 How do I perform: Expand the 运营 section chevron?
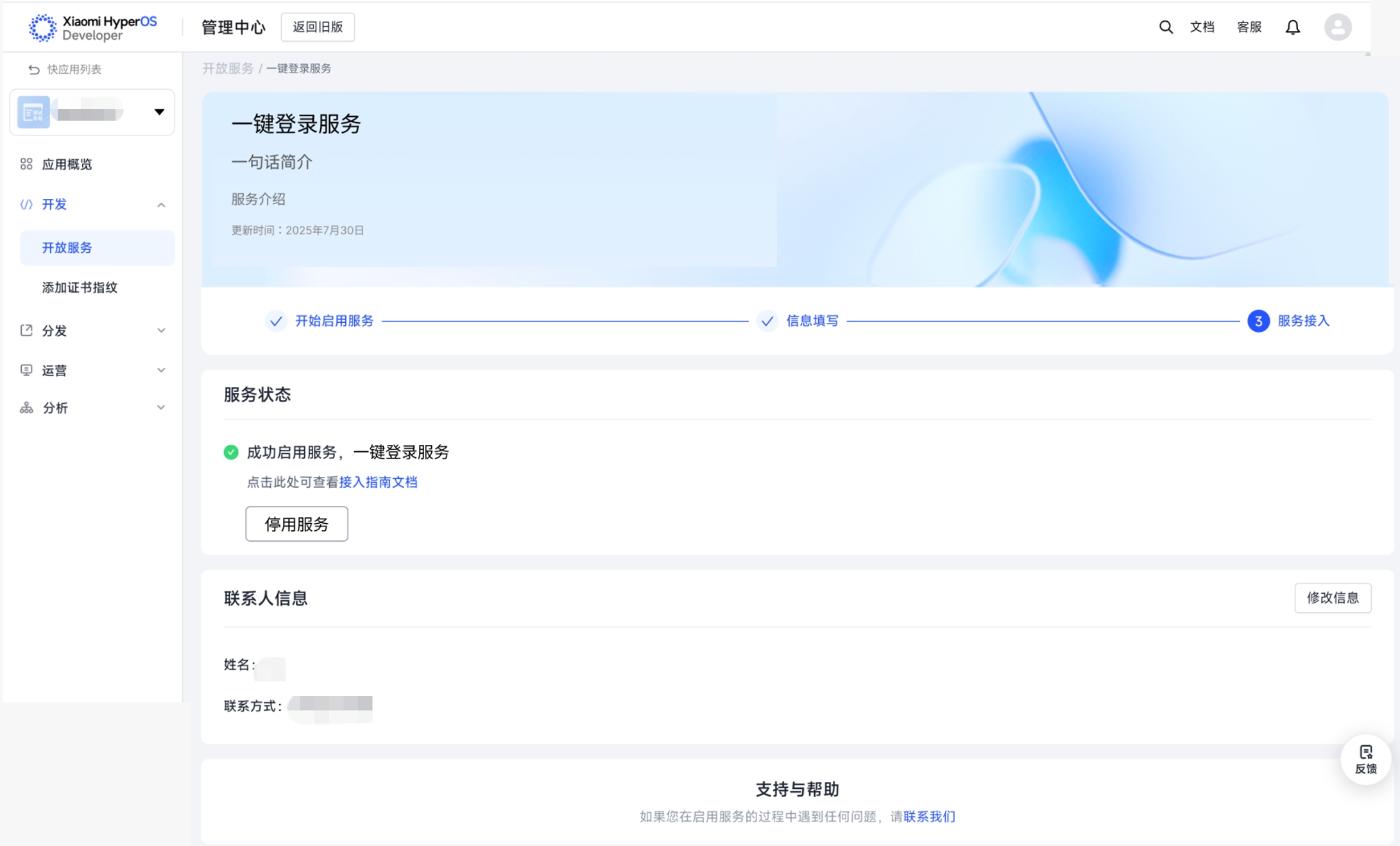[161, 370]
